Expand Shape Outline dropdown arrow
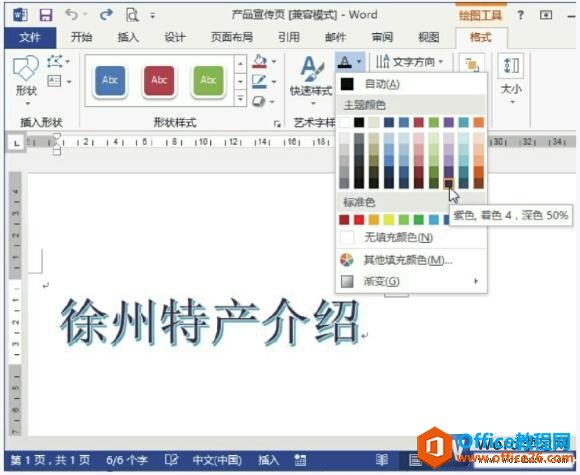Image resolution: width=580 pixels, height=475 pixels. pos(274,81)
